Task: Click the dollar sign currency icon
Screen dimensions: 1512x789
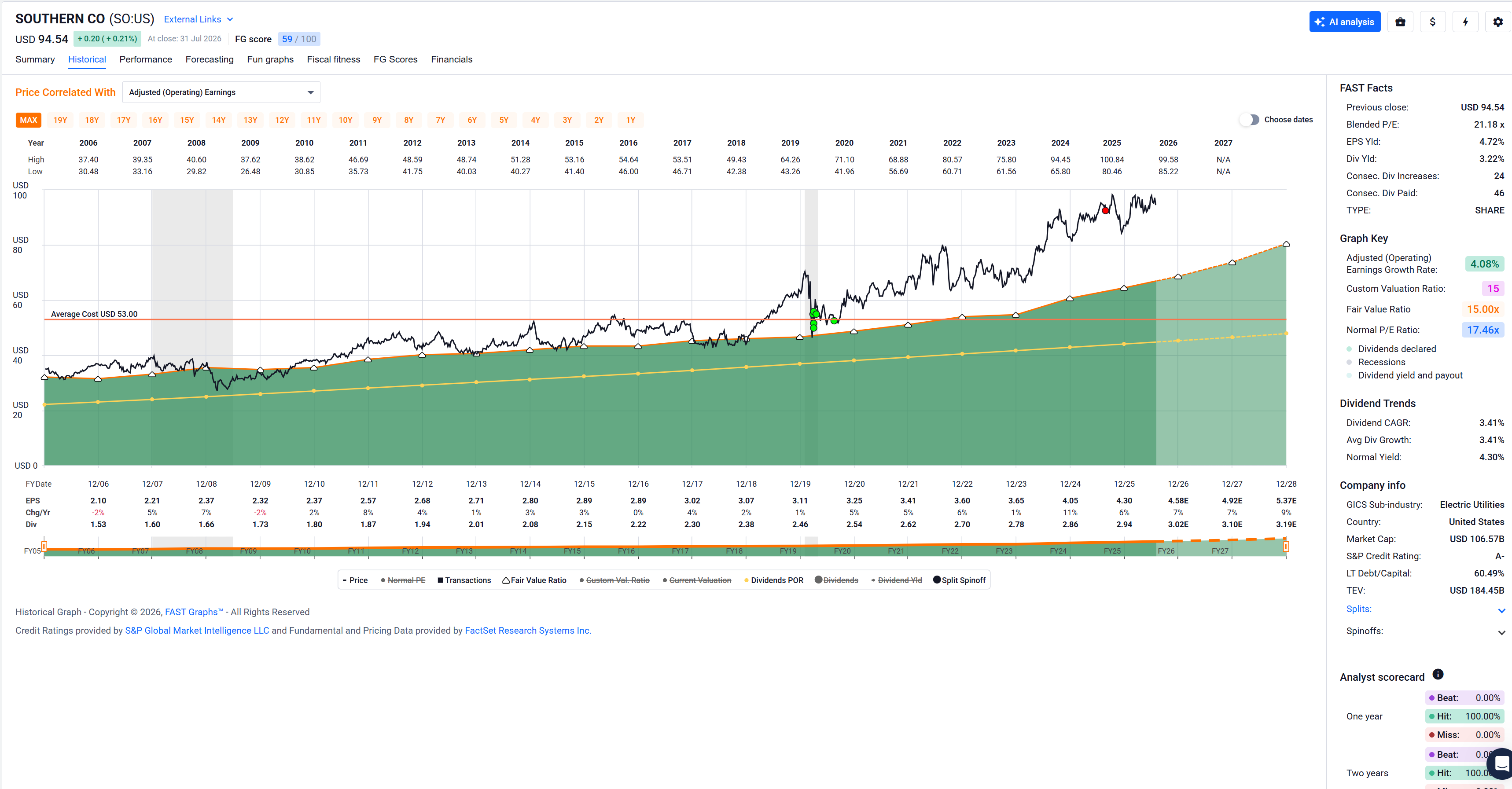Action: [x=1433, y=22]
